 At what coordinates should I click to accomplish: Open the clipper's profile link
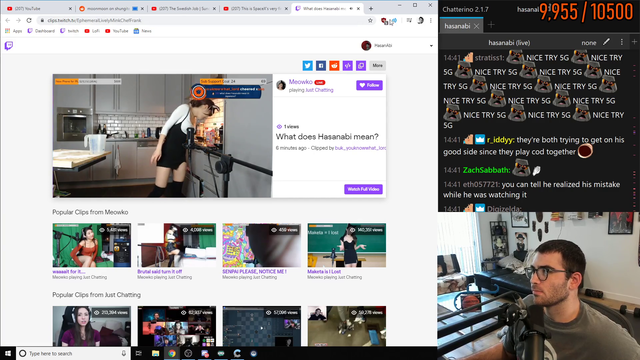click(x=360, y=148)
